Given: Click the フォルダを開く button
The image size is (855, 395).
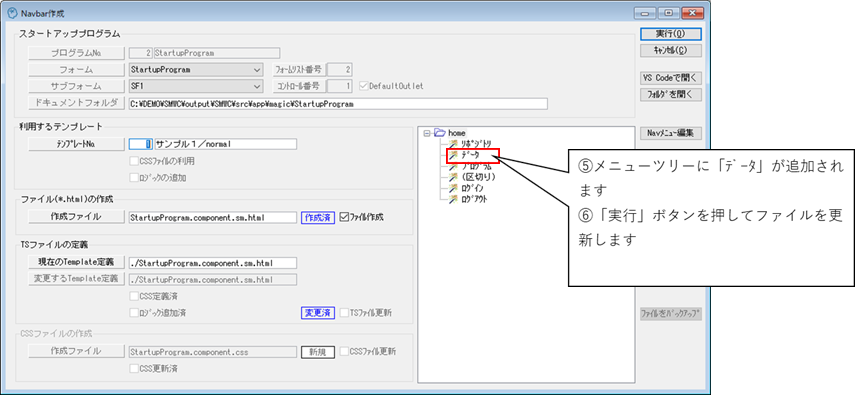Looking at the screenshot, I should [x=670, y=94].
